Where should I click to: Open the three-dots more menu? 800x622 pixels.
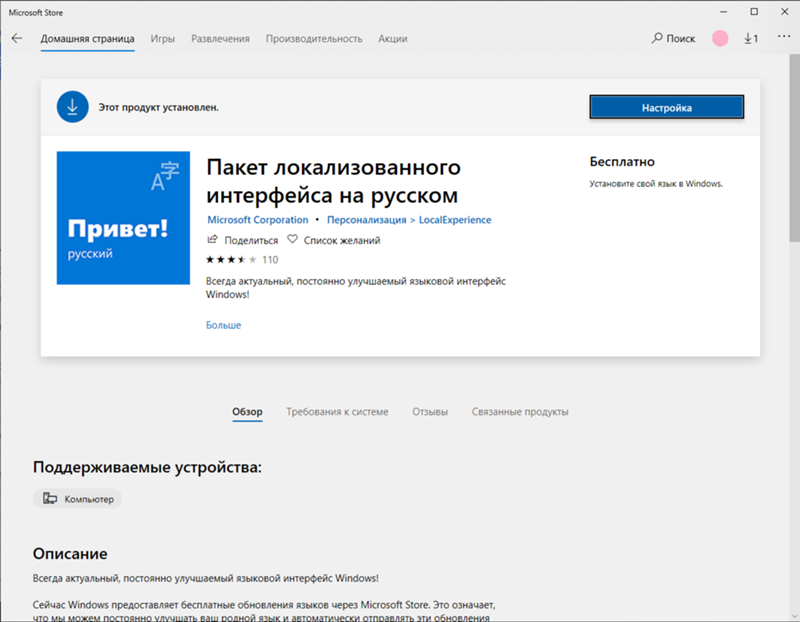[784, 37]
